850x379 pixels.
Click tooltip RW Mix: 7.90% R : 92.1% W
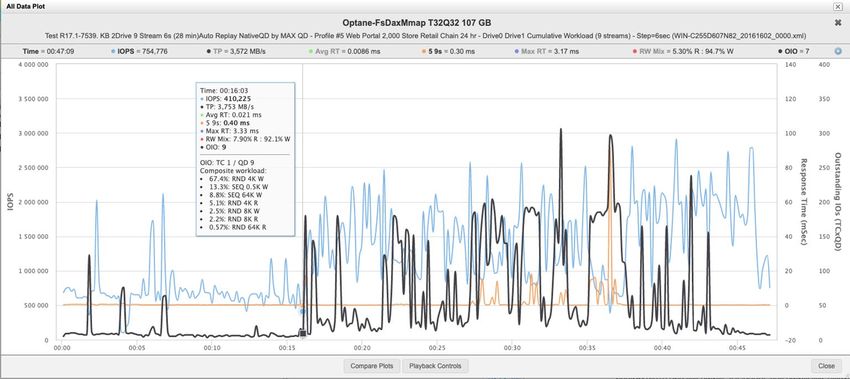245,139
